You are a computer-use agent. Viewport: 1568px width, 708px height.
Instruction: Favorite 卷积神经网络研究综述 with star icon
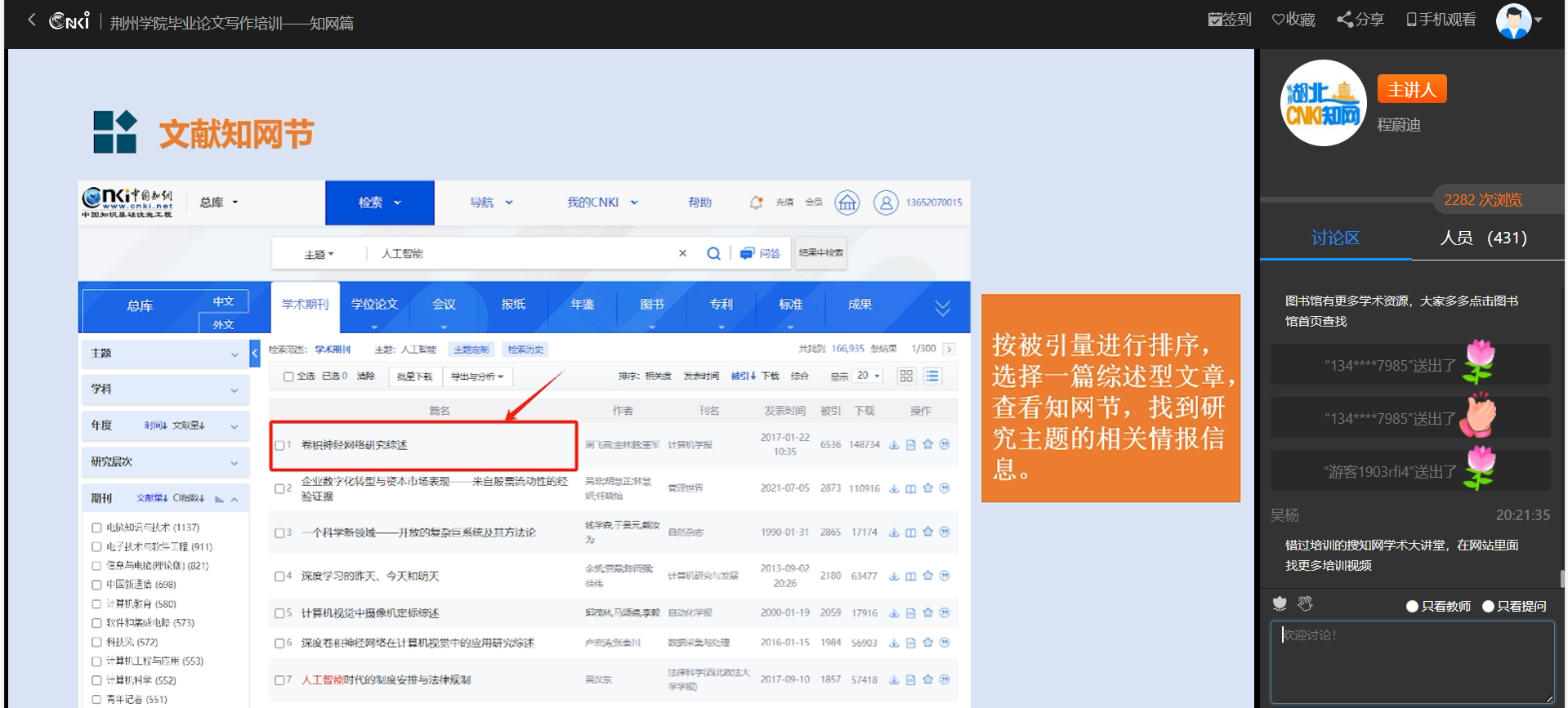927,444
